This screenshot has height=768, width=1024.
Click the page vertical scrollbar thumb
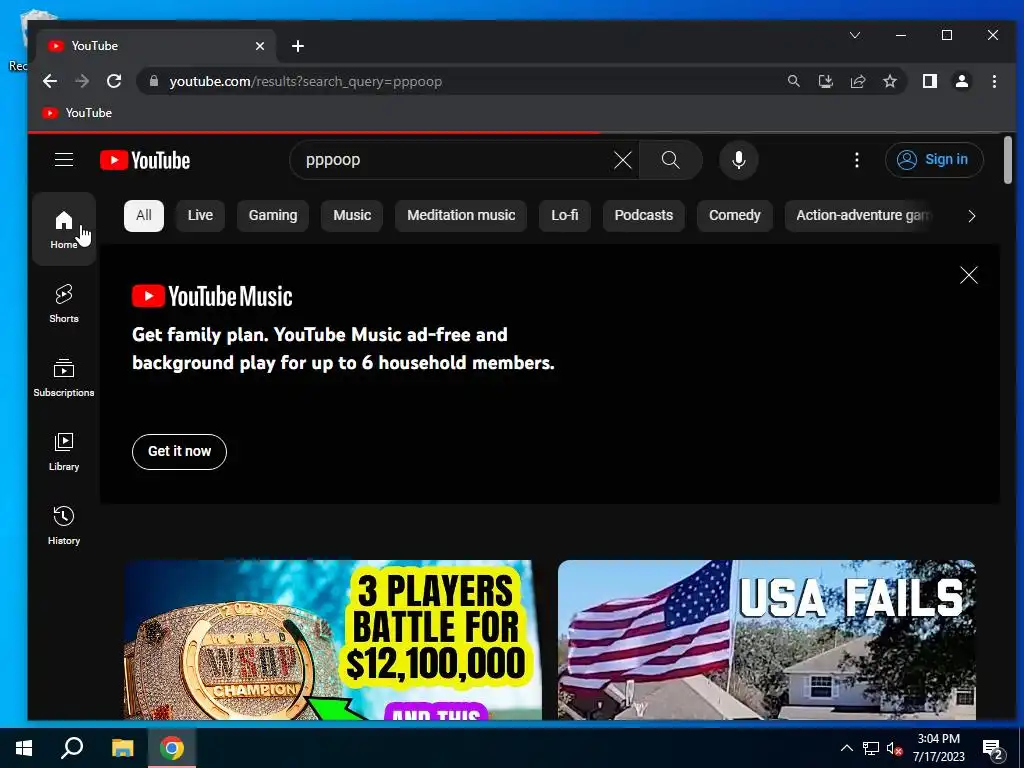[x=1008, y=160]
